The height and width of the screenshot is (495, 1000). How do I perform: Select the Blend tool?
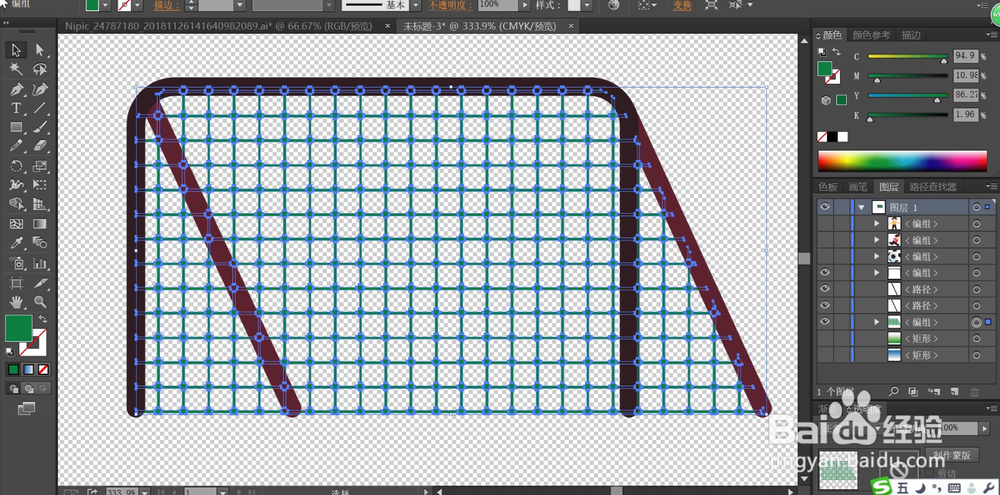coord(40,243)
